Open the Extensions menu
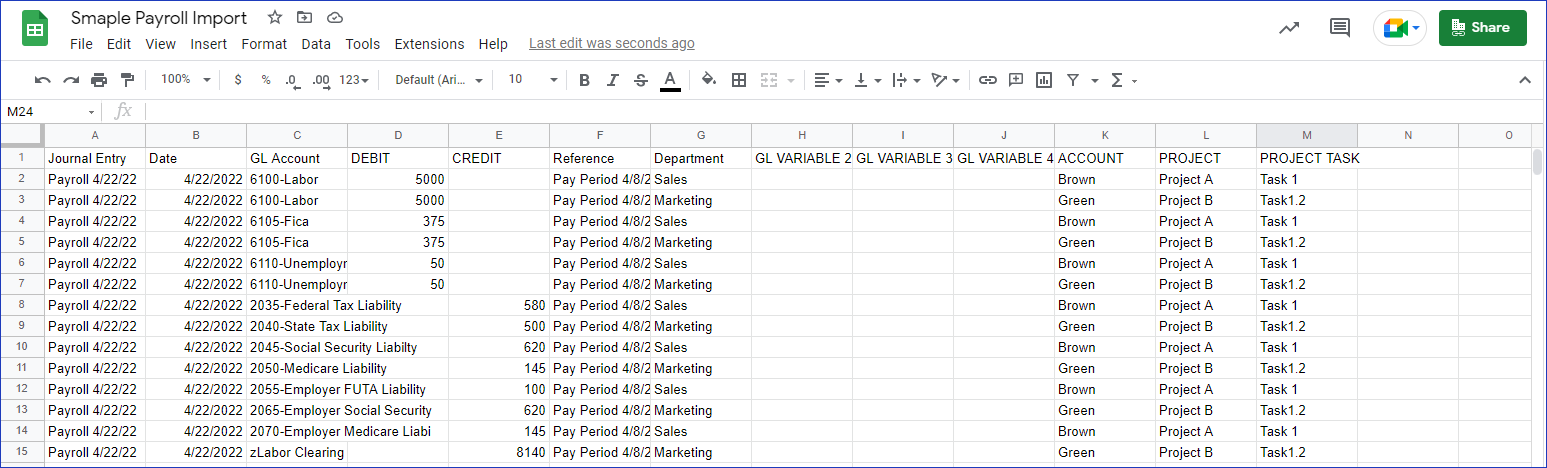1547x468 pixels. (429, 44)
